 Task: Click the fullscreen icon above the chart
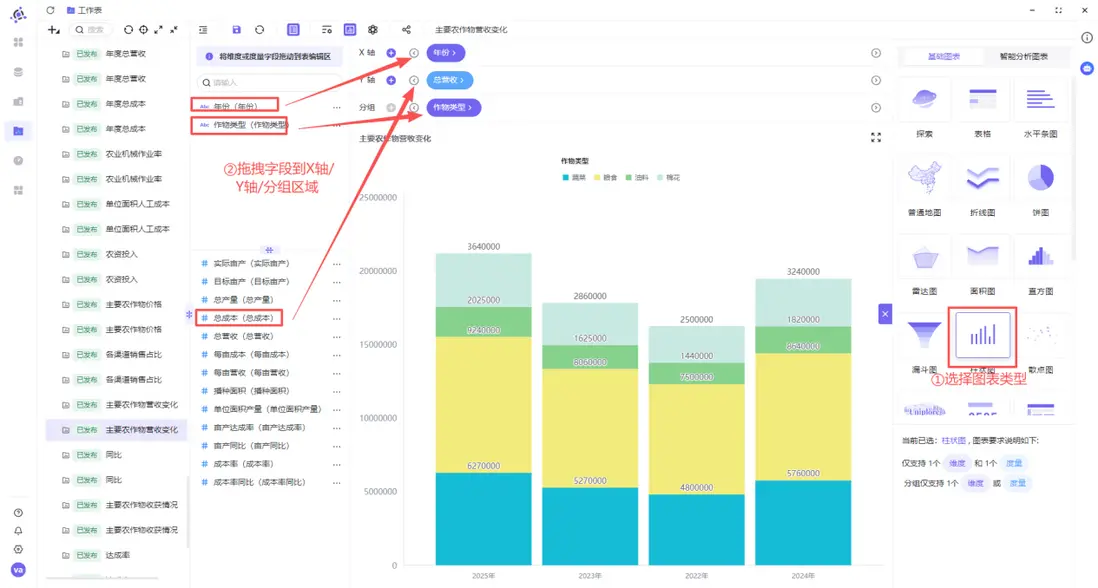coord(876,138)
